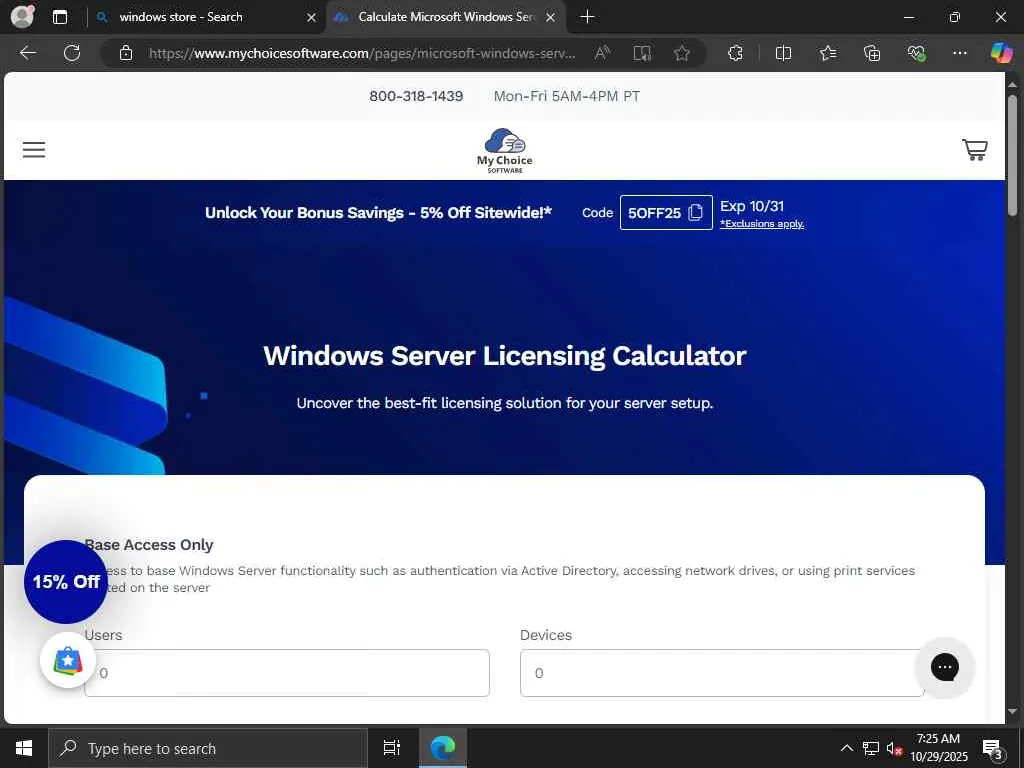Start Read aloud from the address bar
Viewport: 1024px width, 768px height.
click(x=602, y=53)
